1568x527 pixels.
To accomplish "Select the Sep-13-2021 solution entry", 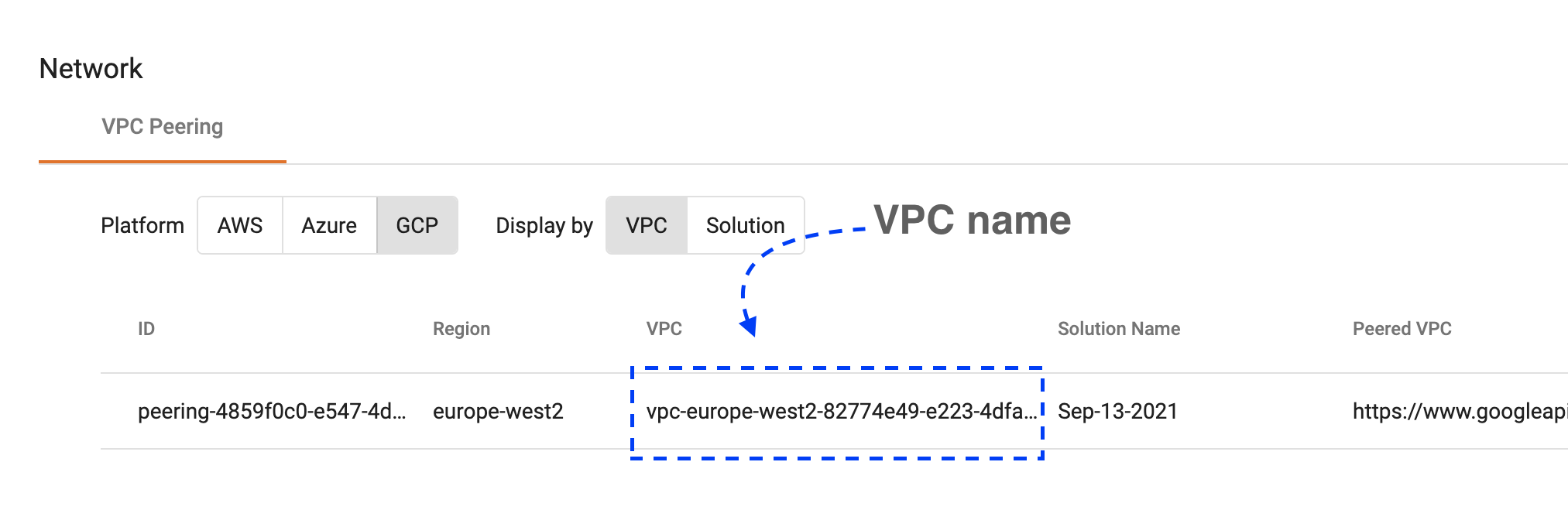I will pyautogui.click(x=1117, y=412).
